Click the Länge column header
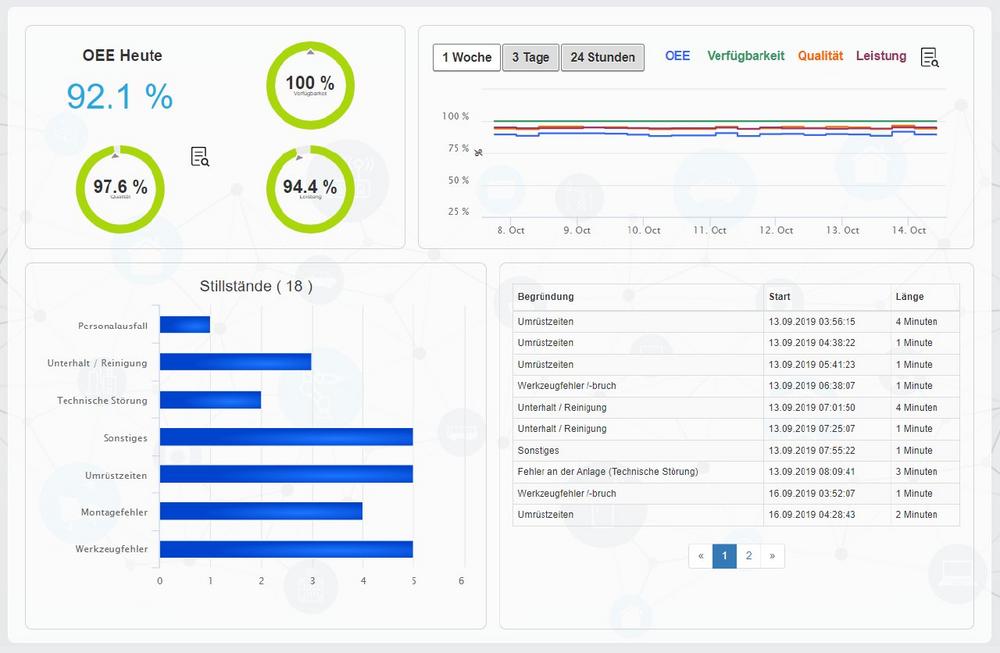The height and width of the screenshot is (653, 1000). click(x=925, y=297)
